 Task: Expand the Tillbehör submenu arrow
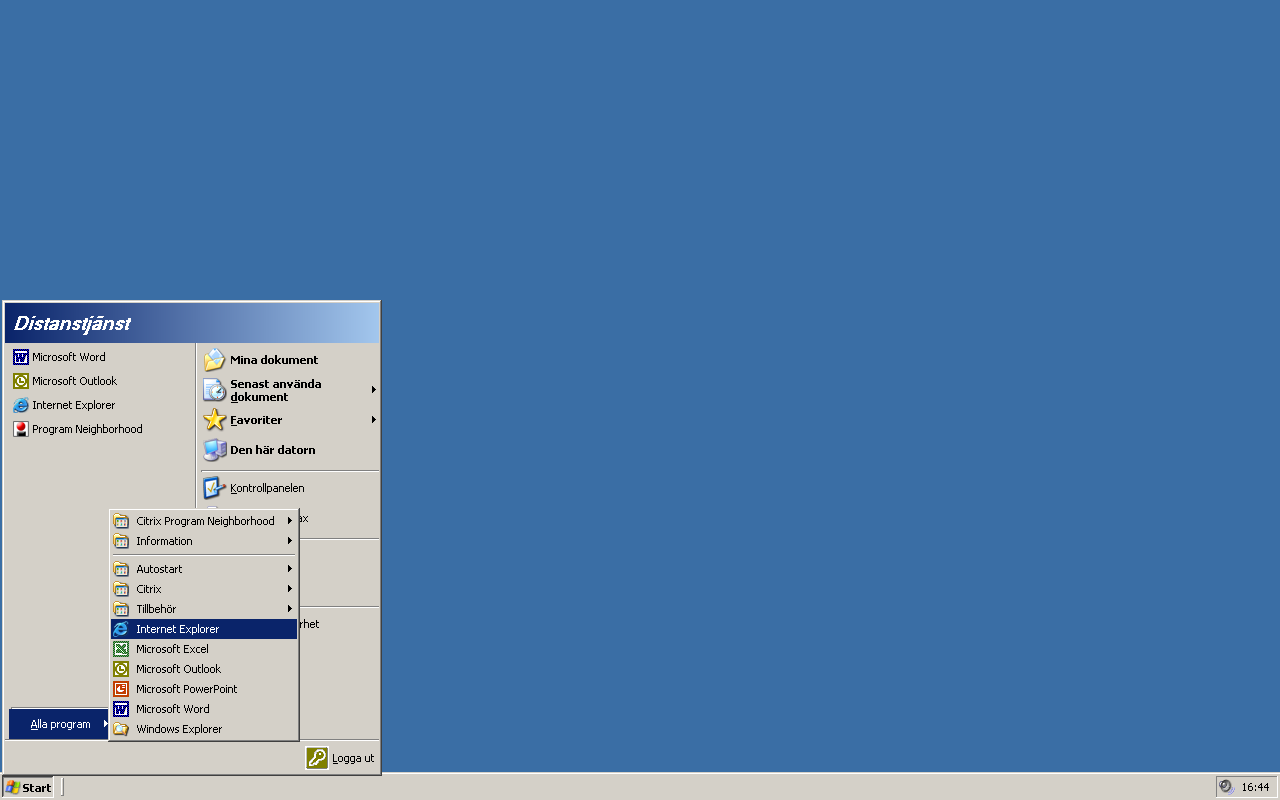pyautogui.click(x=290, y=609)
